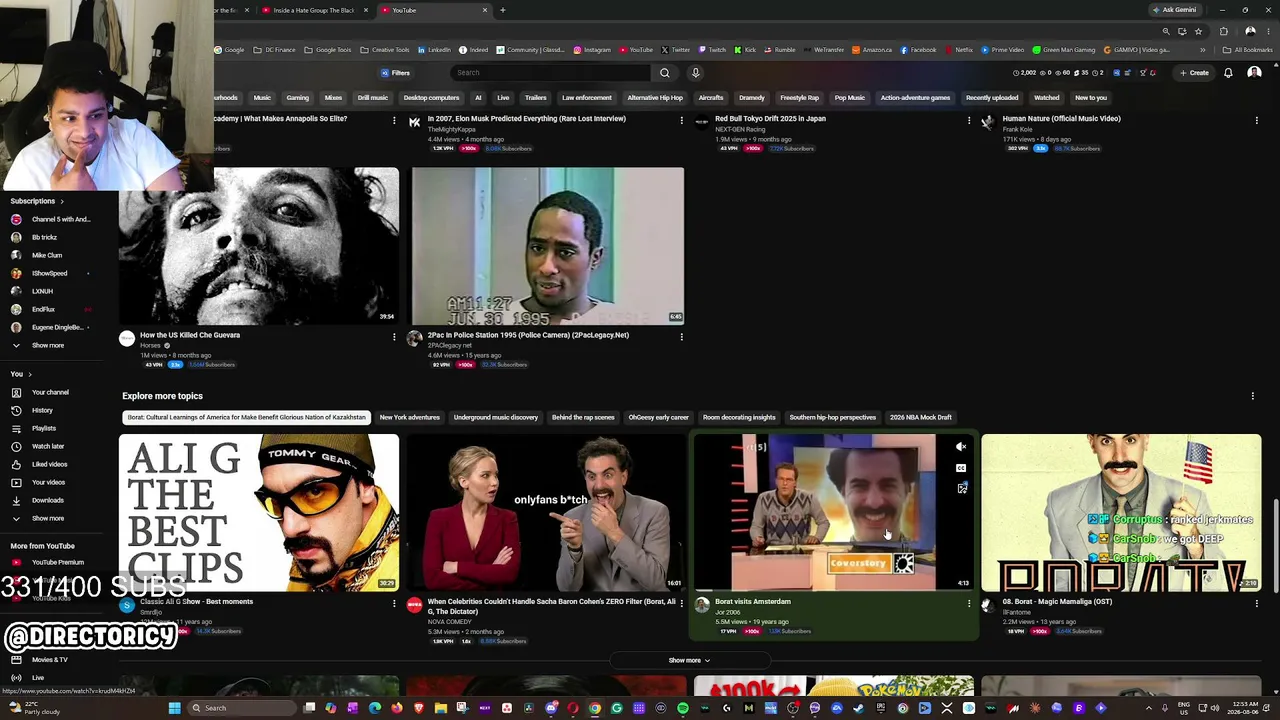Open the Creative Tools bookmark folder

click(x=385, y=50)
